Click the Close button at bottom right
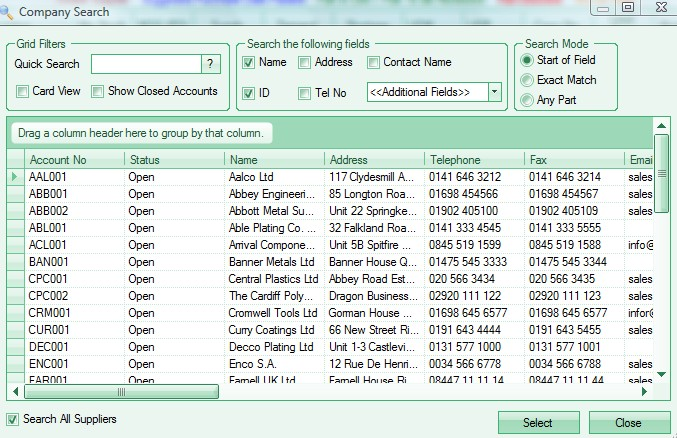677x438 pixels. click(x=628, y=423)
